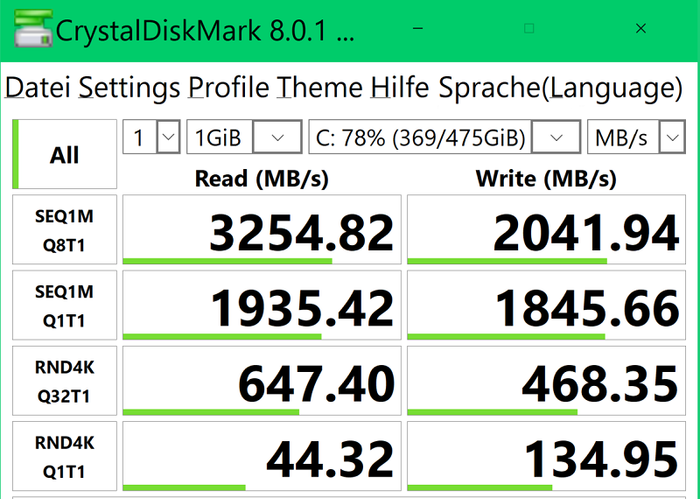
Task: Open the Sprache(Language) menu
Action: tap(560, 87)
